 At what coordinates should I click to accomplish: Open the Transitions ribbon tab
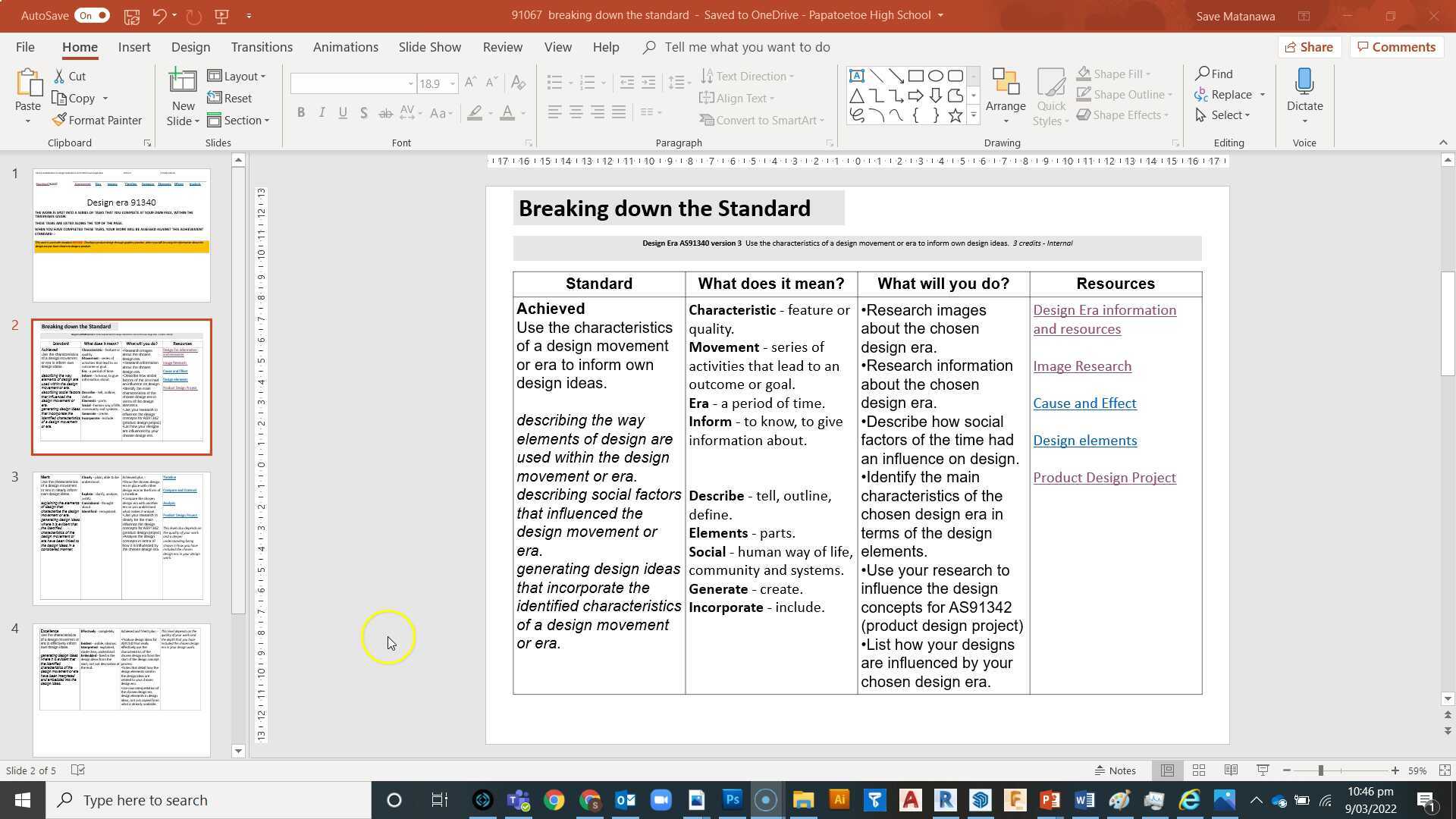262,47
